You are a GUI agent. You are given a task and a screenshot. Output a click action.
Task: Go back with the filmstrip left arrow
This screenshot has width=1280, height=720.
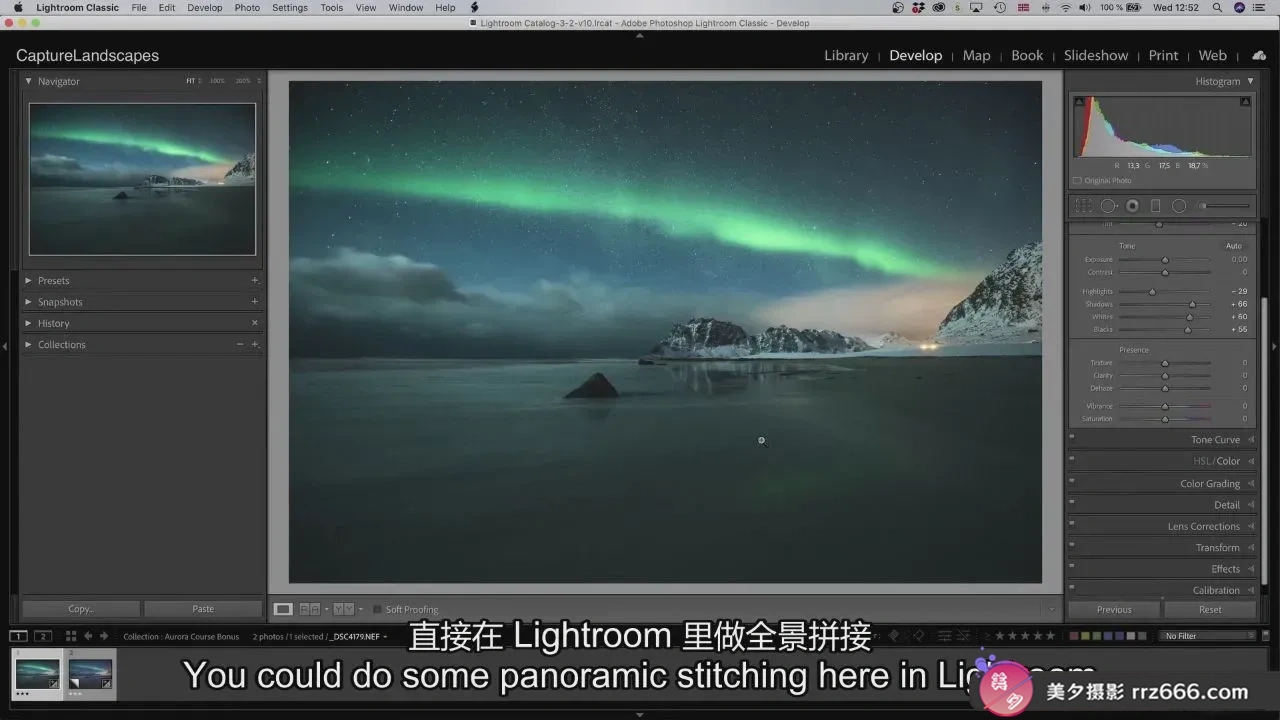click(88, 636)
